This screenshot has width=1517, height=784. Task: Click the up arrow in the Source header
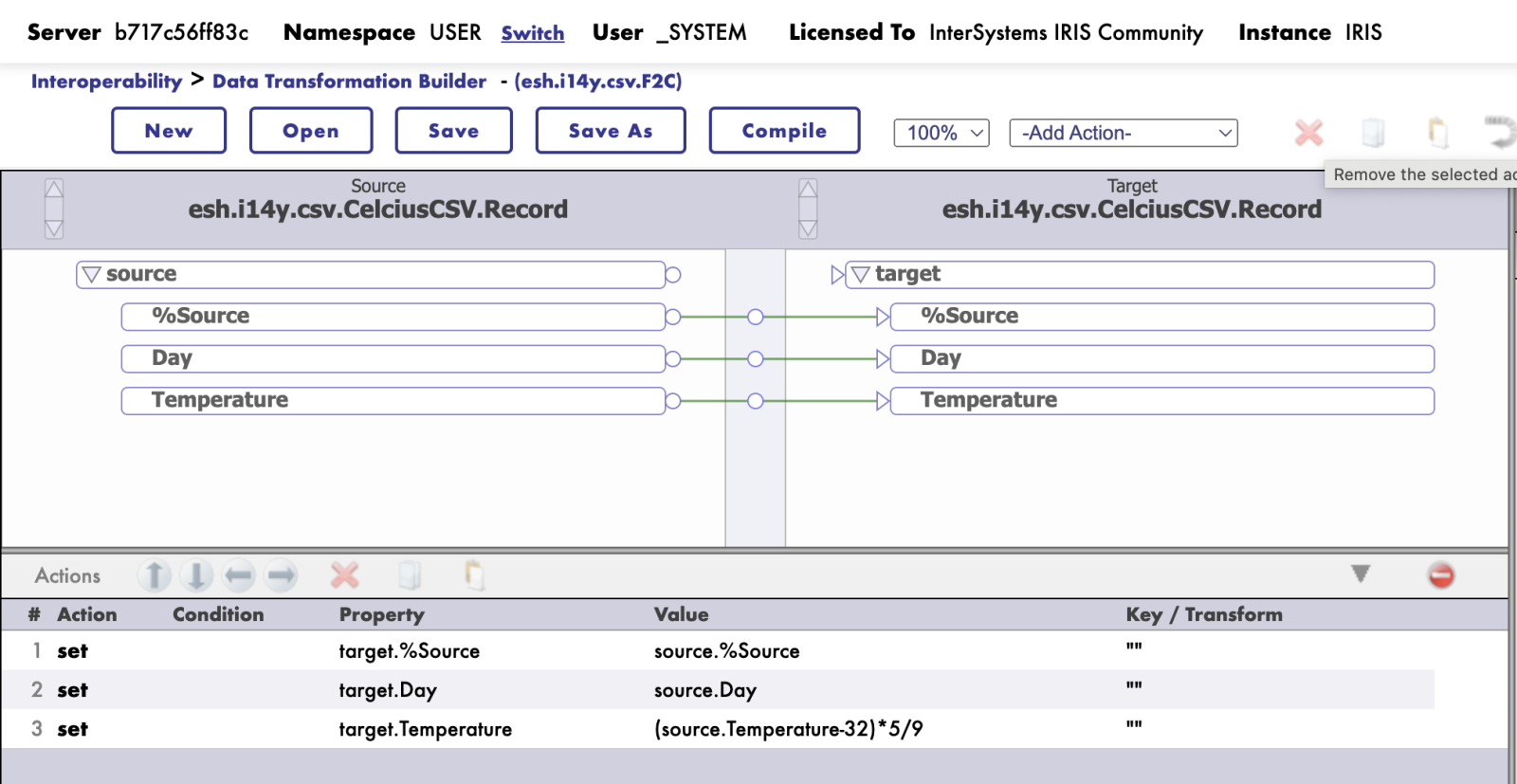point(54,189)
